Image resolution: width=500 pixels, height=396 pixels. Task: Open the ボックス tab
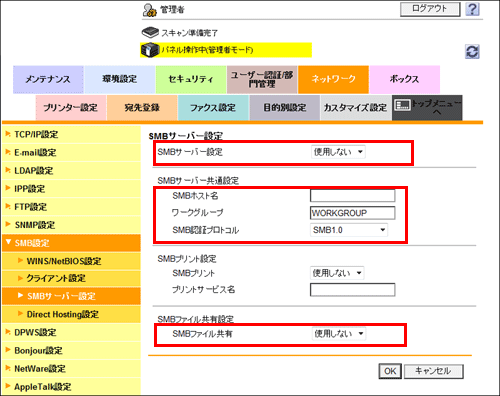pyautogui.click(x=405, y=79)
